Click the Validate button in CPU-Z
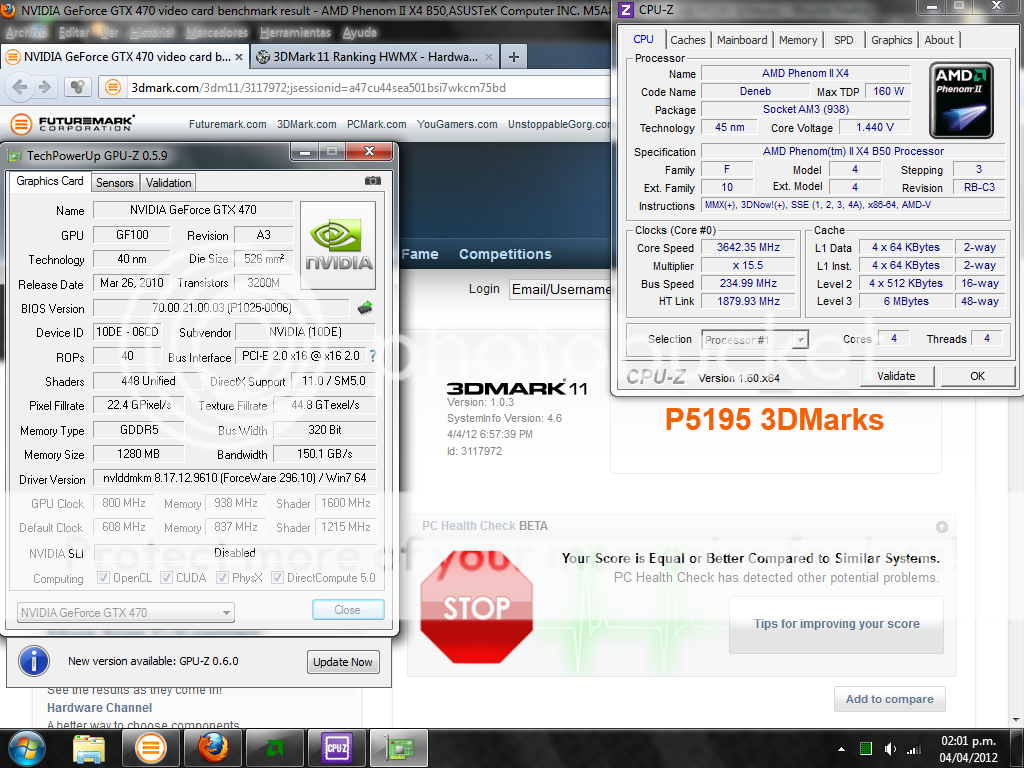Image resolution: width=1024 pixels, height=768 pixels. (x=896, y=376)
